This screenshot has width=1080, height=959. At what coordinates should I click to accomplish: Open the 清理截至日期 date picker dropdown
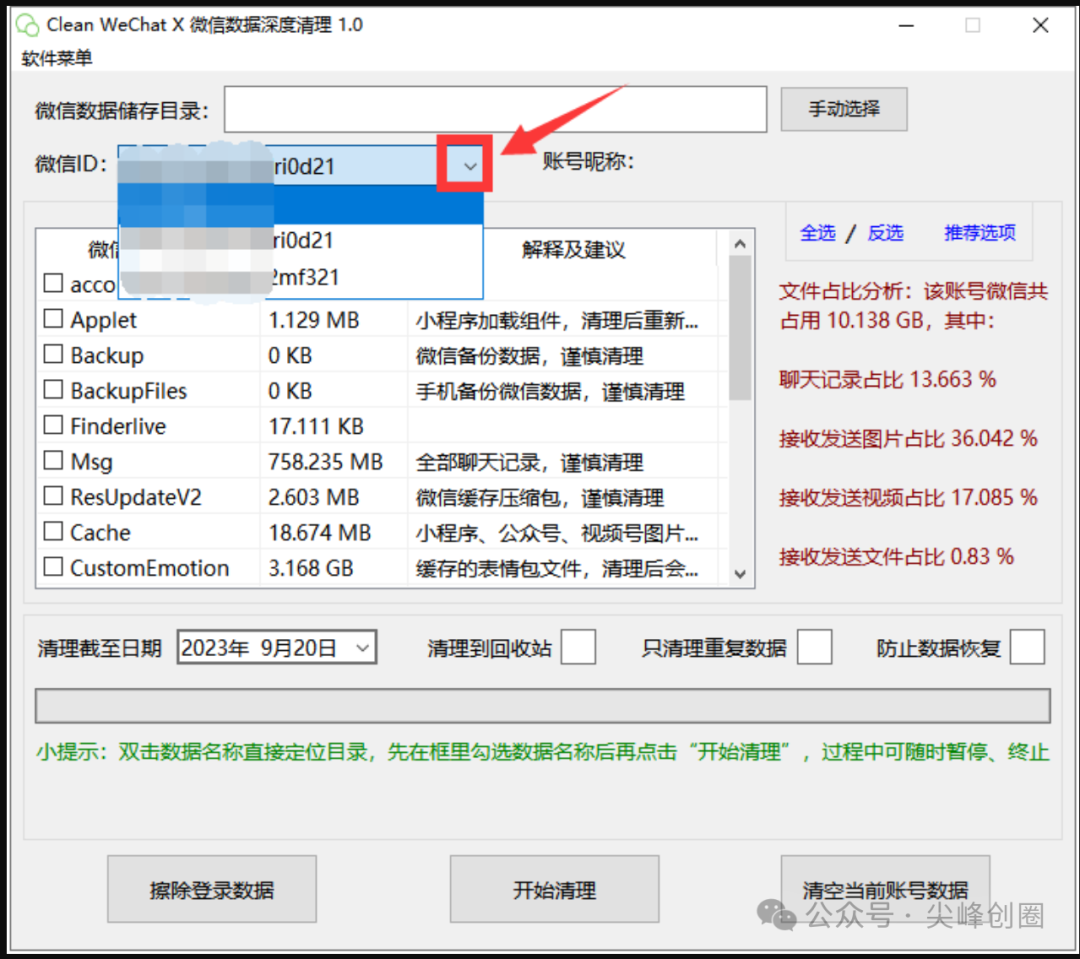[362, 648]
